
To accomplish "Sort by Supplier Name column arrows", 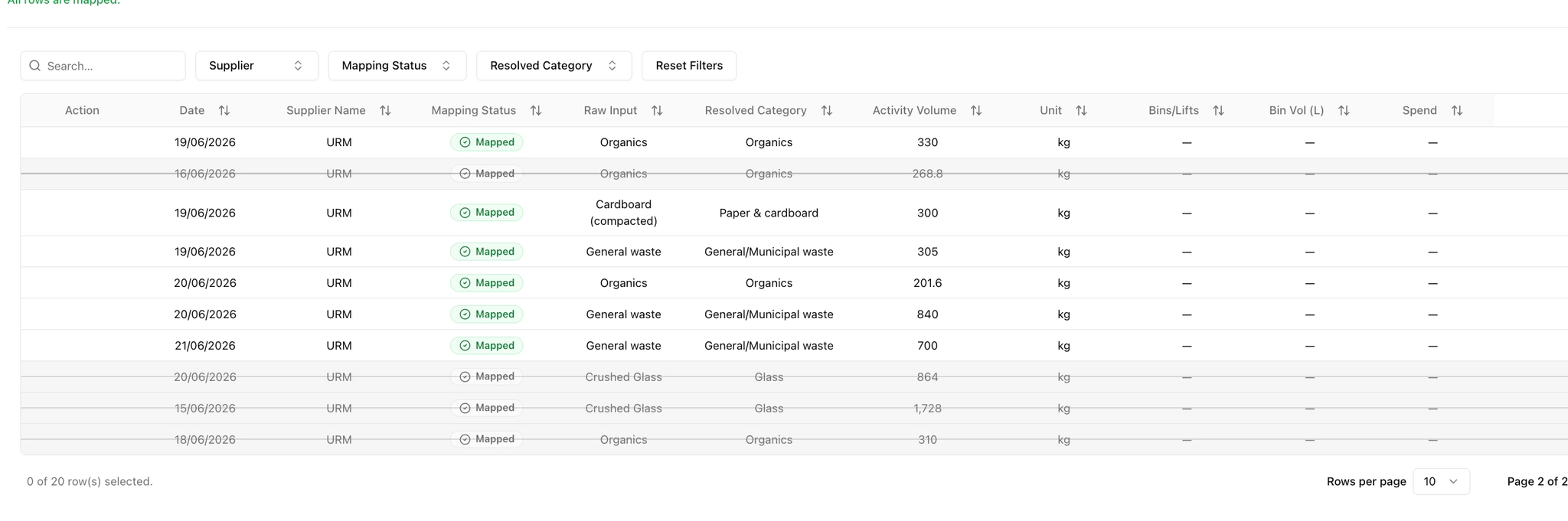I will pyautogui.click(x=385, y=110).
